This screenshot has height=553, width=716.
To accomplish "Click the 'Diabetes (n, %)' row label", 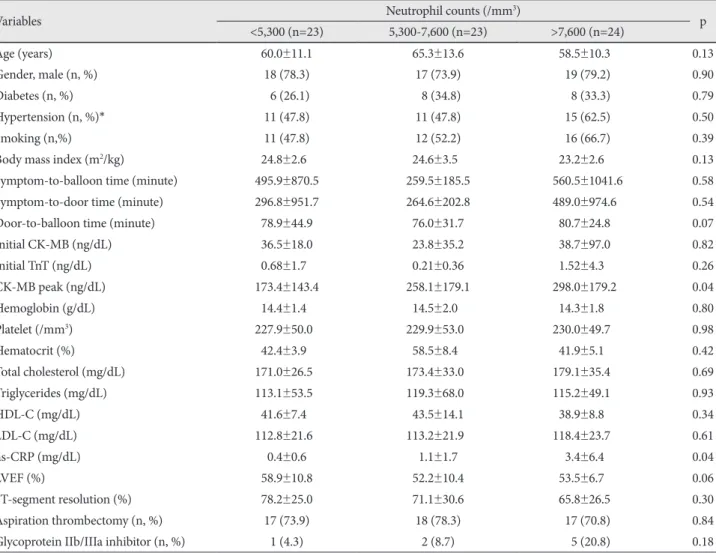I will tap(36, 96).
